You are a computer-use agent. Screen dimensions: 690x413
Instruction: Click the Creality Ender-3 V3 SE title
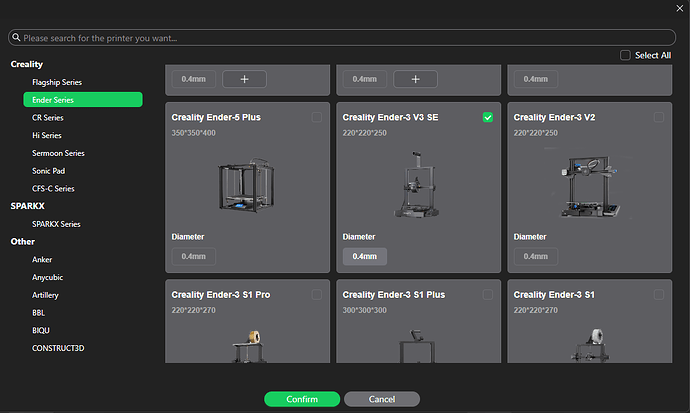coord(390,117)
